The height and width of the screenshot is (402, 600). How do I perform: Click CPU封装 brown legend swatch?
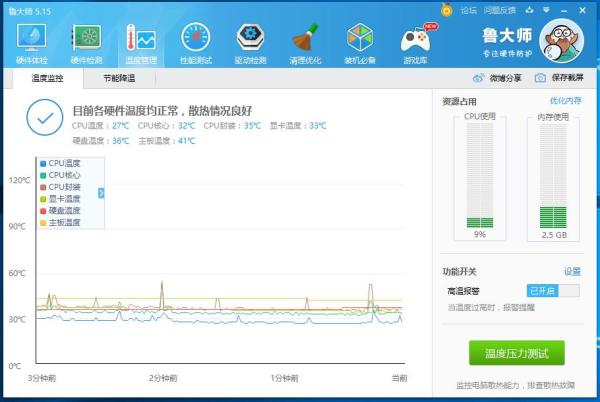coord(43,187)
